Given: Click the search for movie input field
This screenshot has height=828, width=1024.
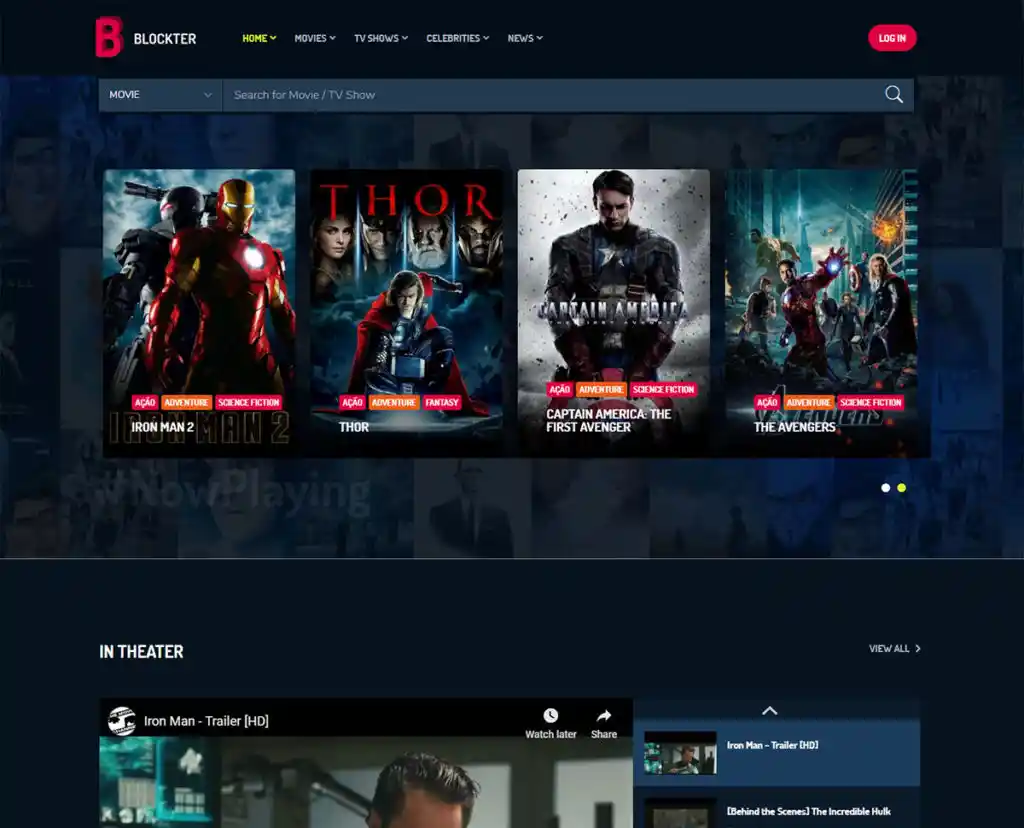Looking at the screenshot, I should coord(550,95).
